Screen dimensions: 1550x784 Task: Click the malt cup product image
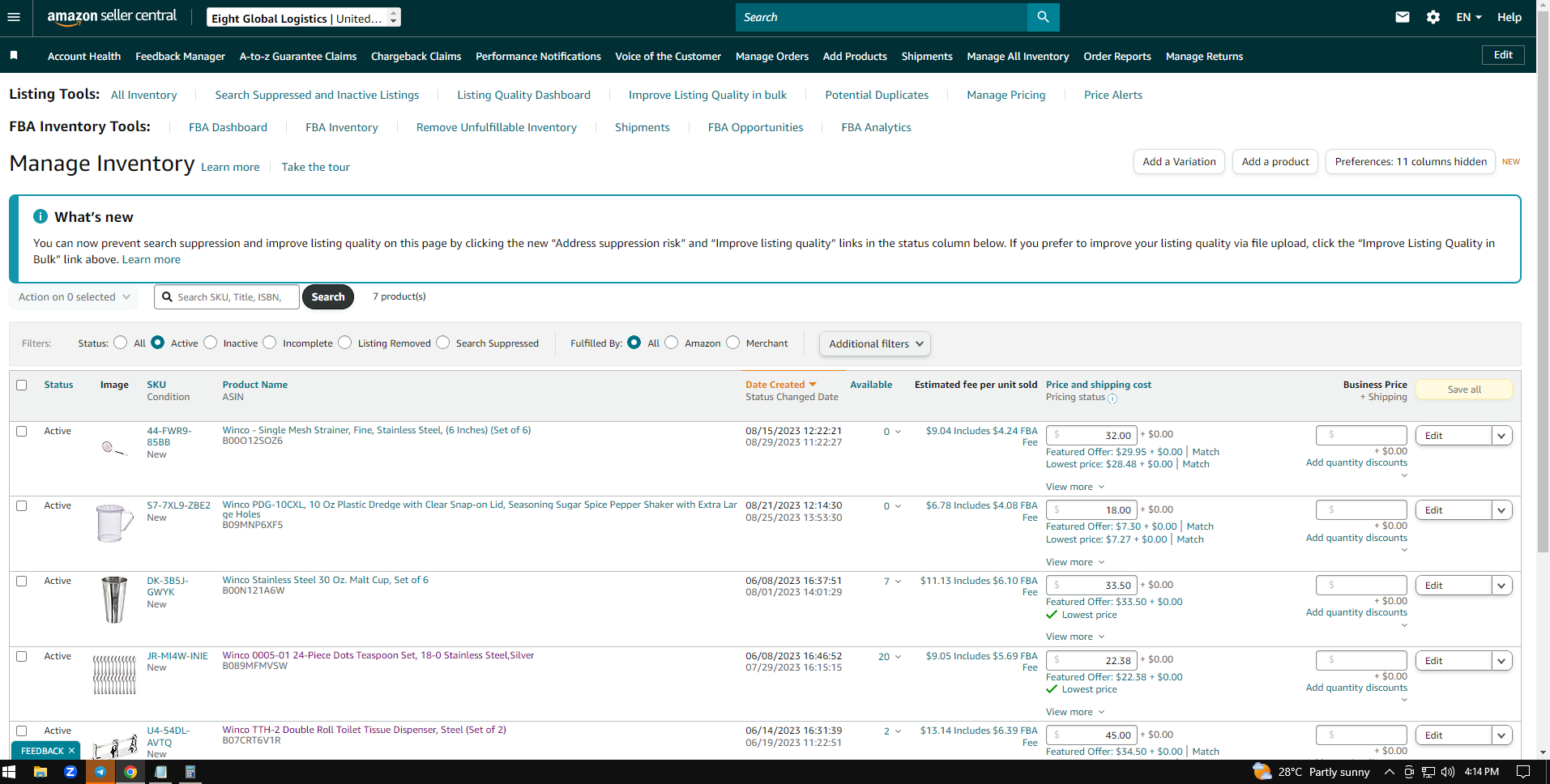tap(114, 599)
